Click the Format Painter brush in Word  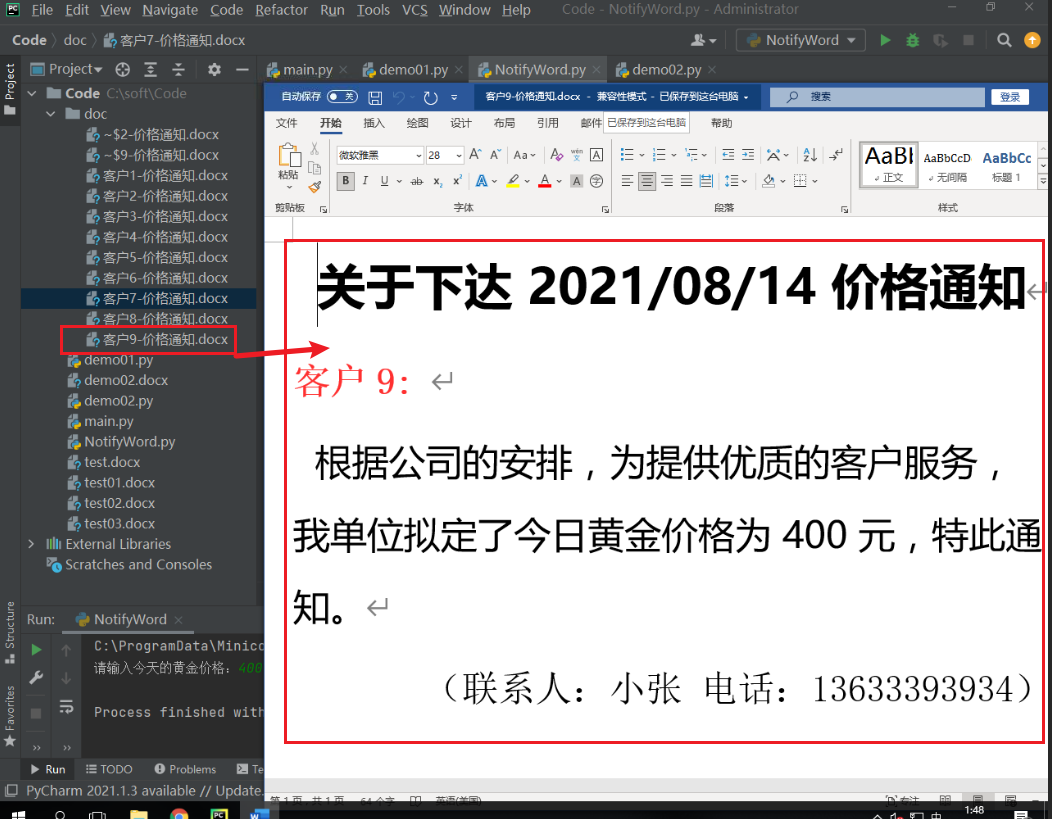point(315,187)
